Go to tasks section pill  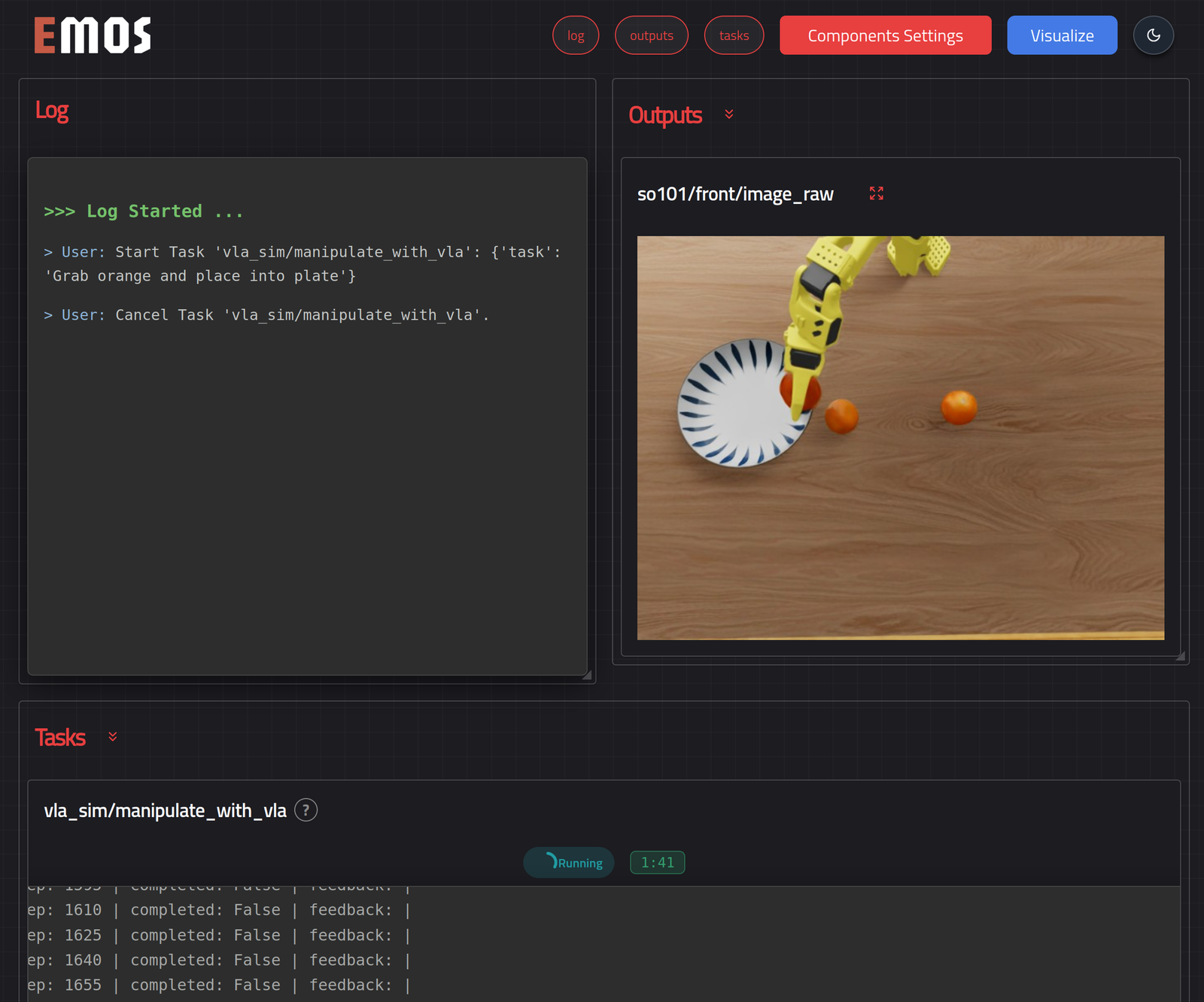click(734, 35)
